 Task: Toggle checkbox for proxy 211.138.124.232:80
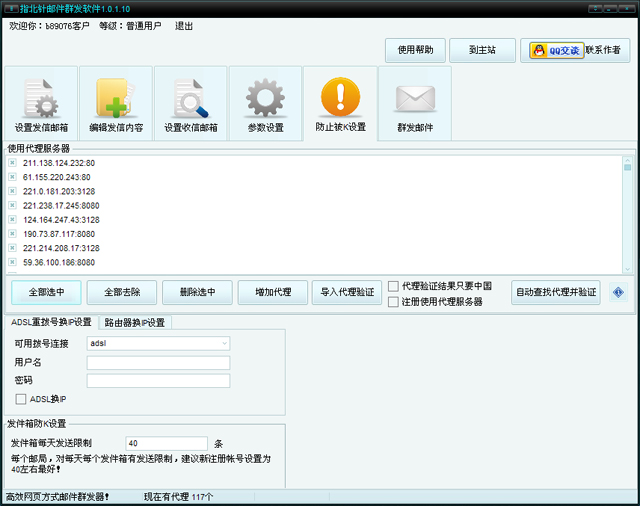12,163
